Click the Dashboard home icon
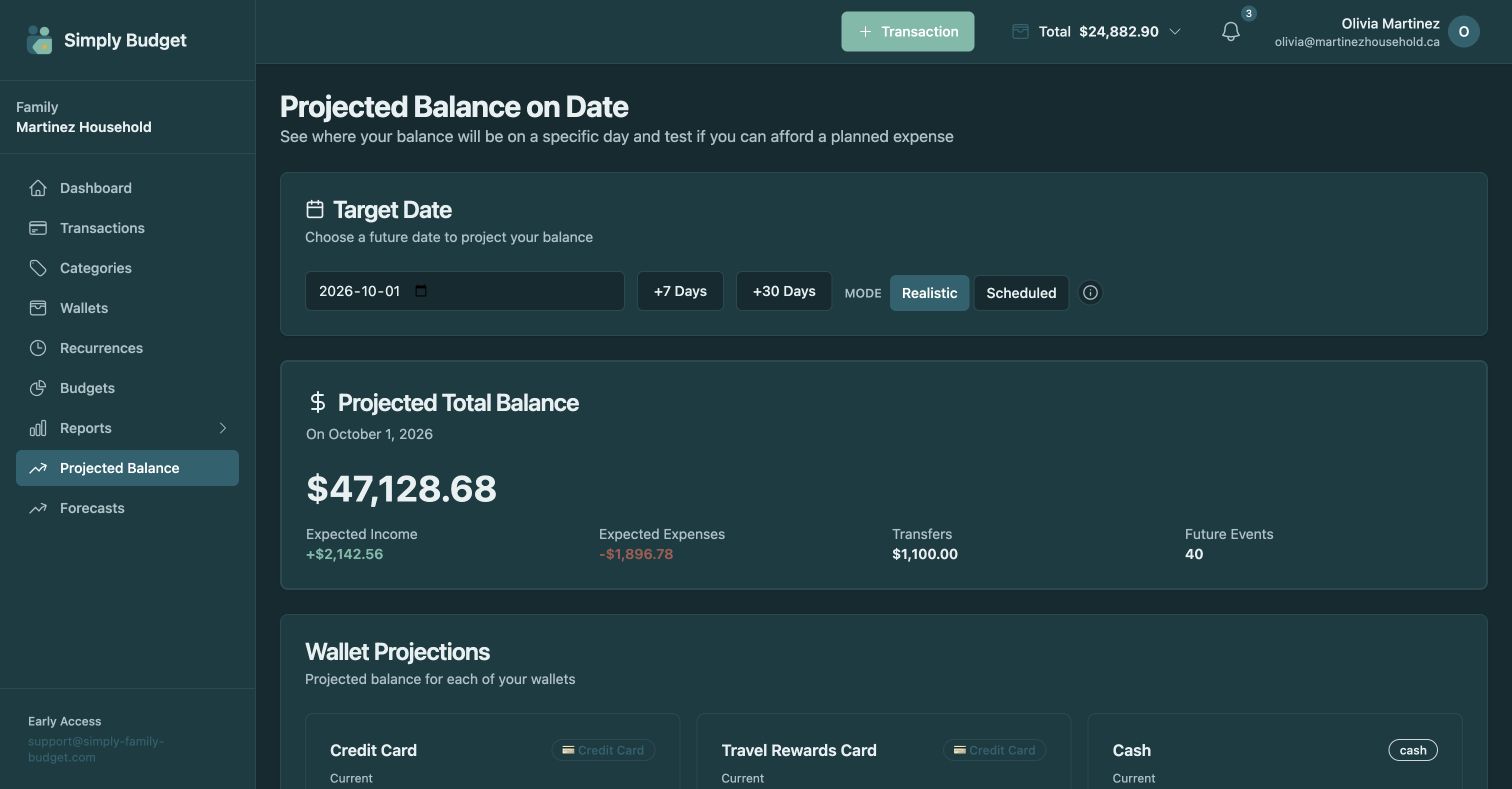This screenshot has height=789, width=1512. click(x=38, y=188)
